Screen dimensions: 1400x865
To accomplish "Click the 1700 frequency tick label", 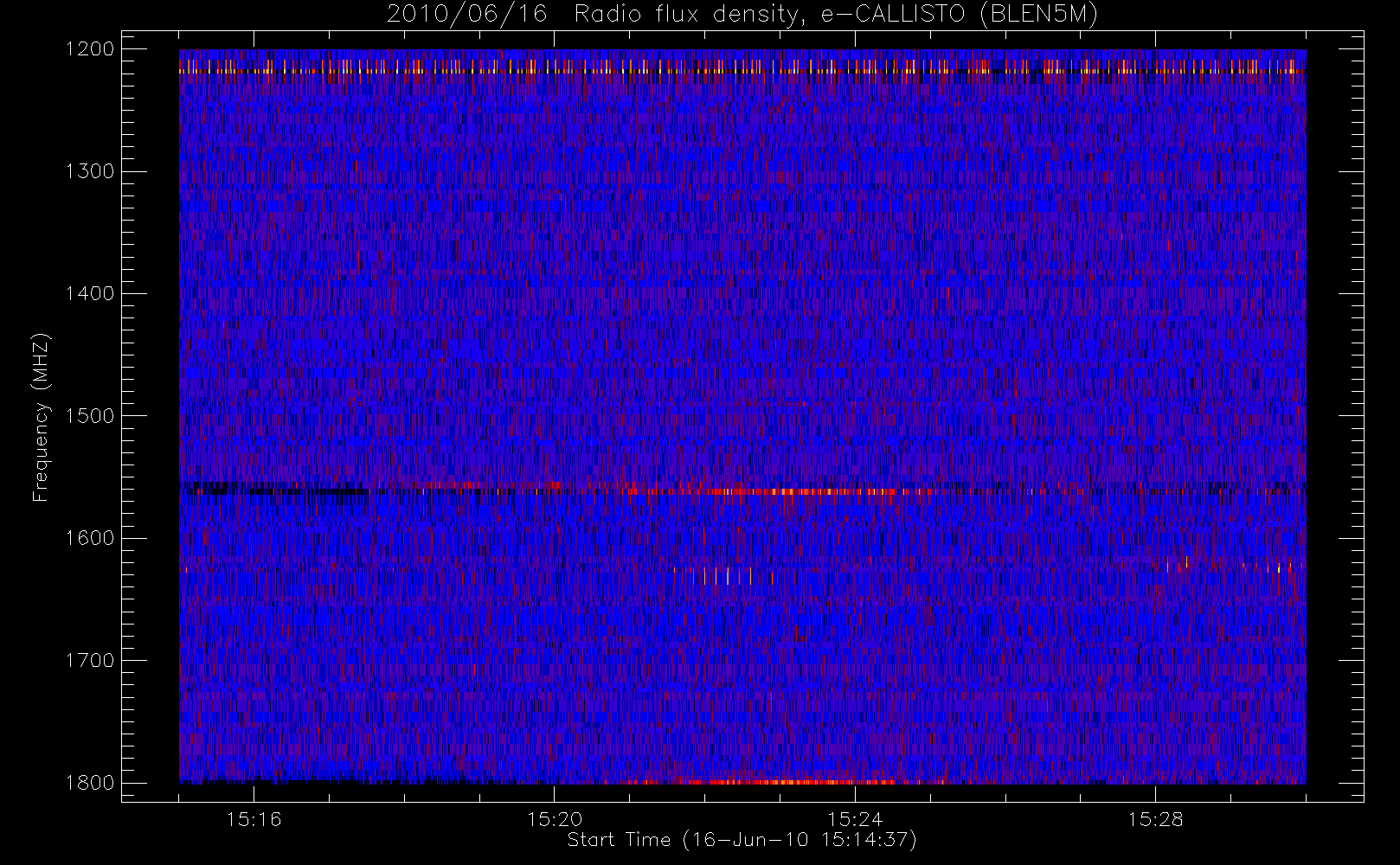I will click(90, 660).
